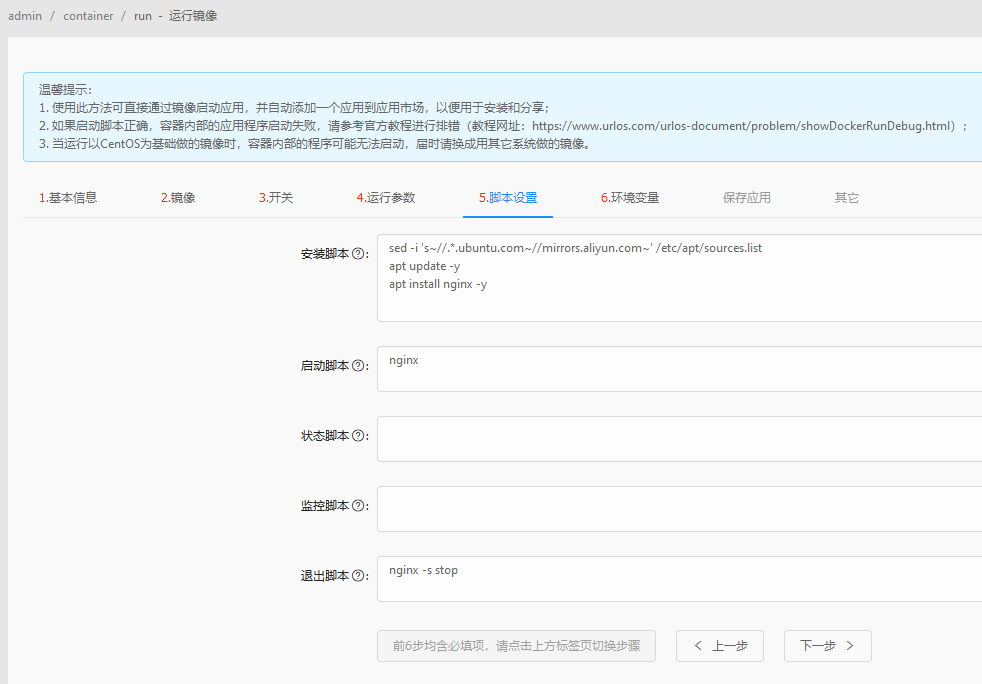982x684 pixels.
Task: Select the 3.开关 tab
Action: click(x=276, y=198)
